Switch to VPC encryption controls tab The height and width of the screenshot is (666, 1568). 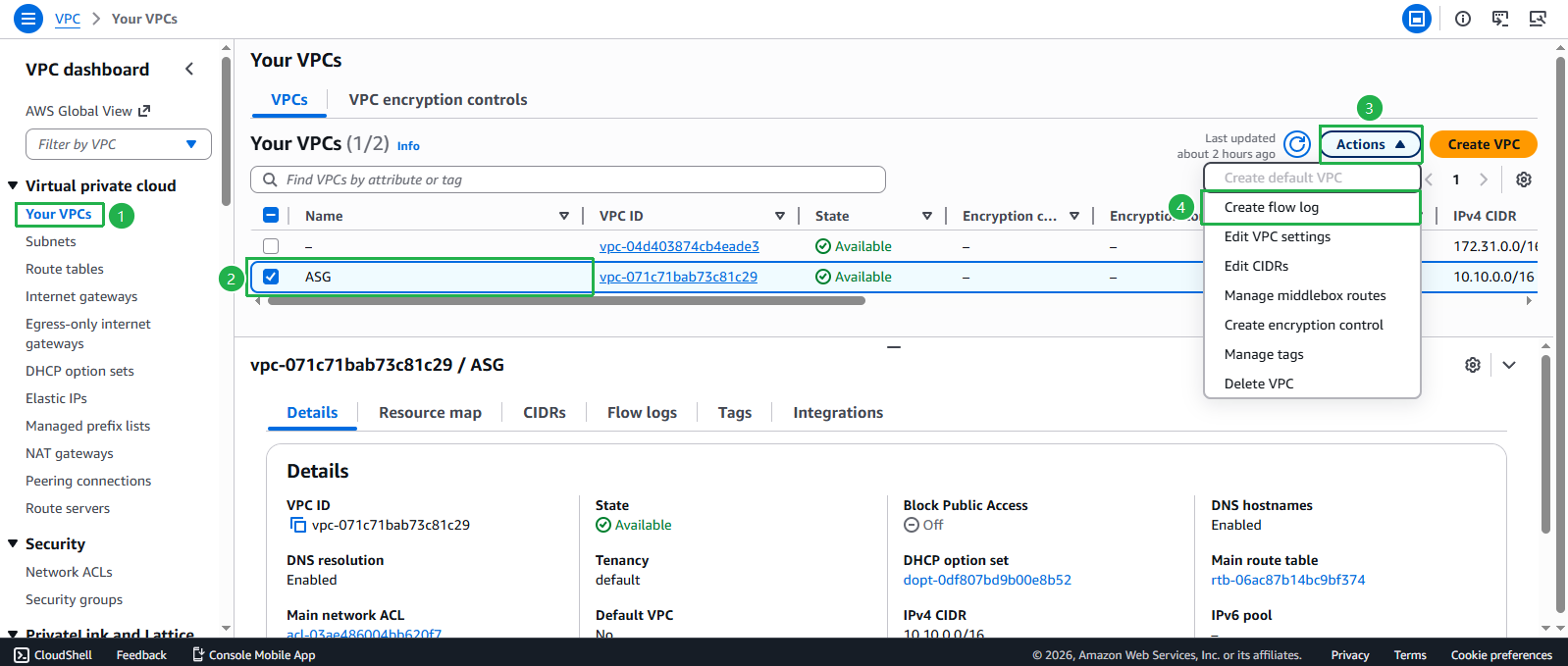pos(438,99)
